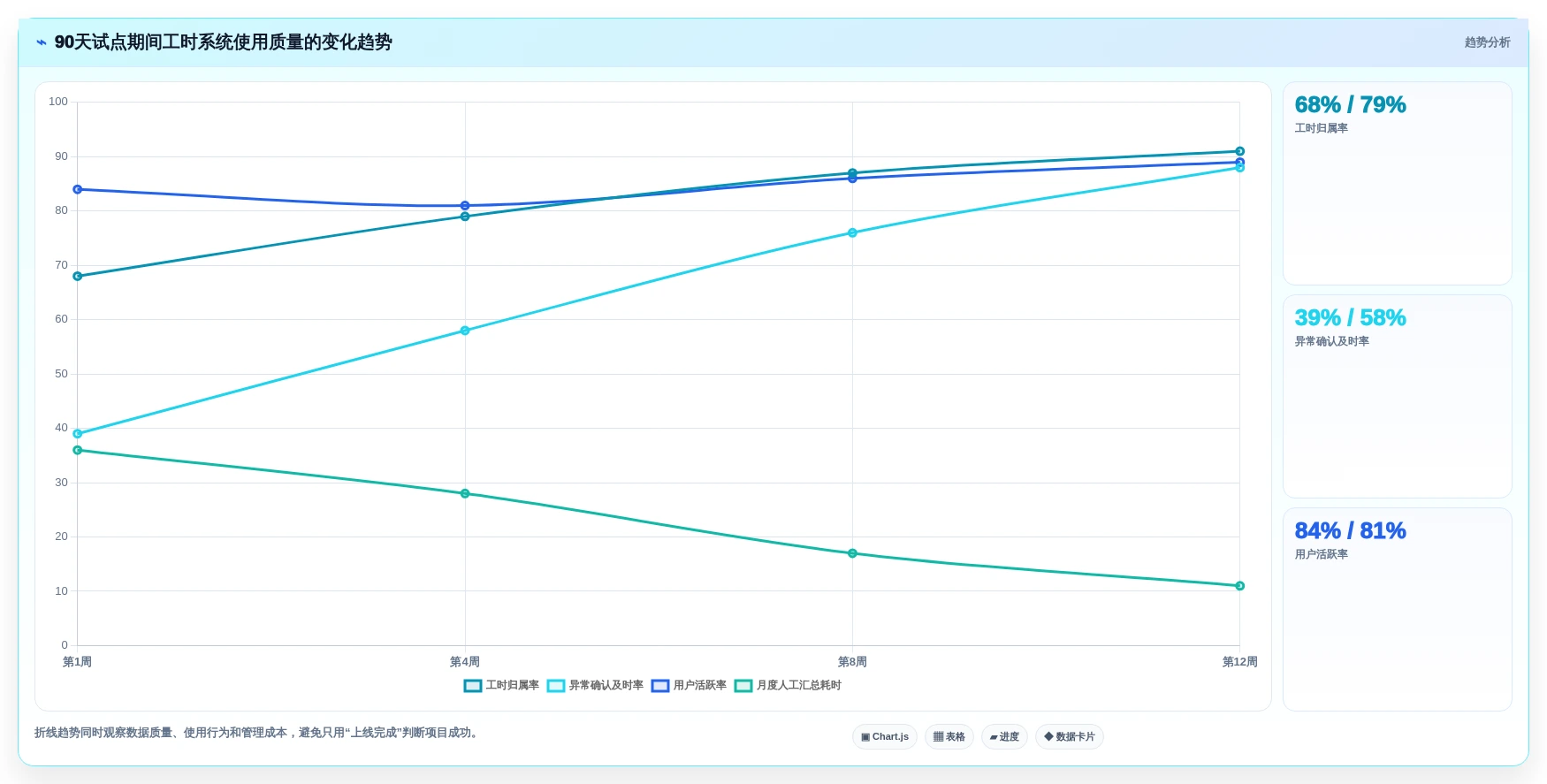Select the 异常确认及时率 point at 第8周

[852, 233]
